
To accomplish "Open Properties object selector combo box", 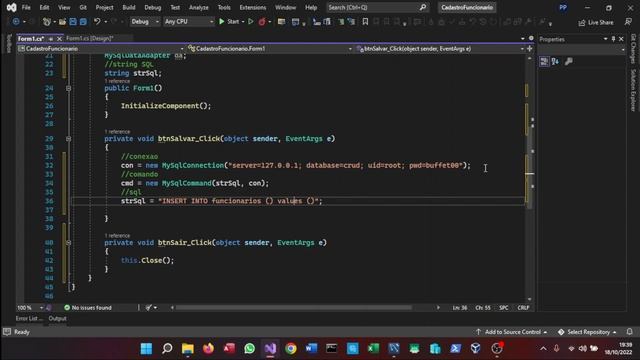I will click(x=582, y=49).
